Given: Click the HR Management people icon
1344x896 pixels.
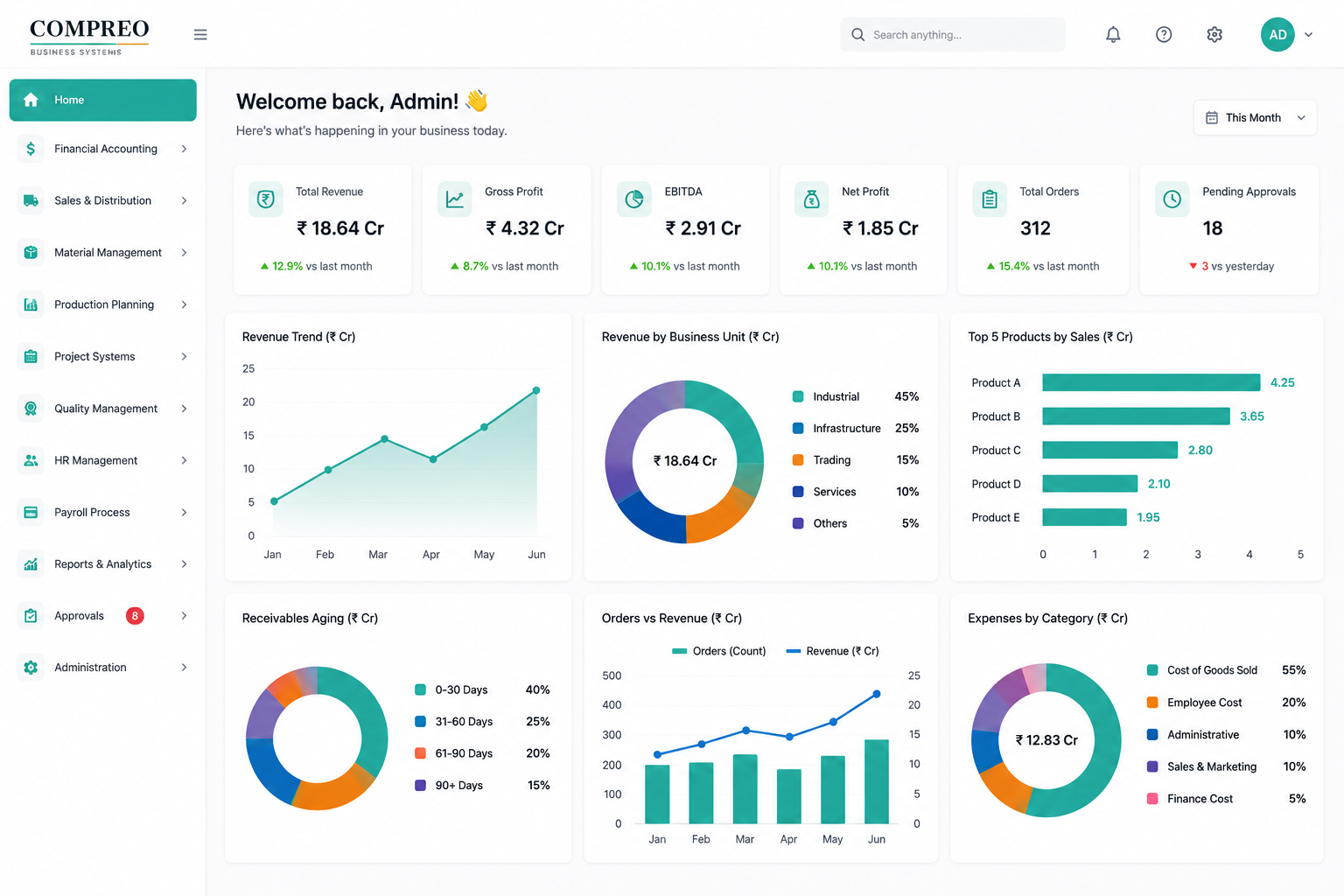Looking at the screenshot, I should (31, 460).
